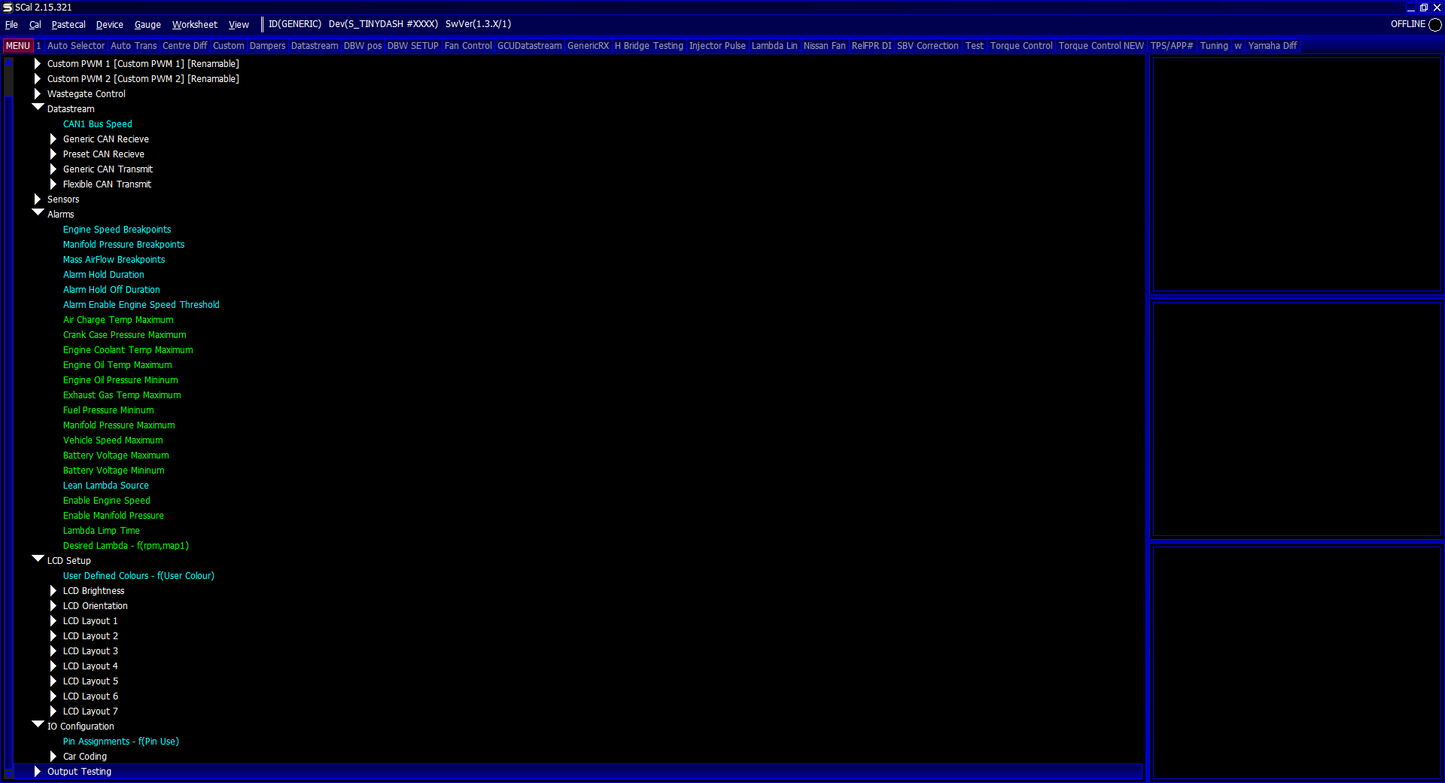The image size is (1445, 783).
Task: Expand Car Coding under IO Configuration
Action: 54,756
